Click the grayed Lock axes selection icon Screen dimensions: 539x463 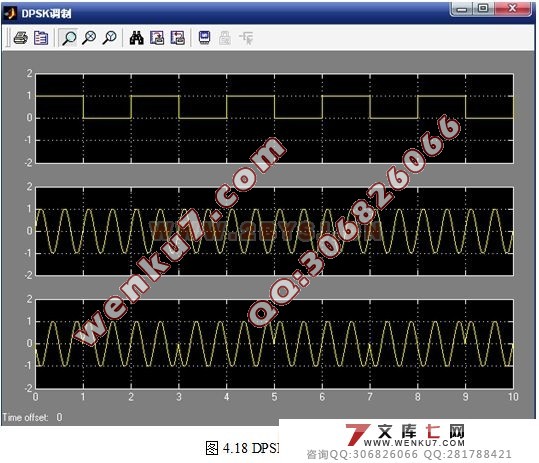click(225, 38)
